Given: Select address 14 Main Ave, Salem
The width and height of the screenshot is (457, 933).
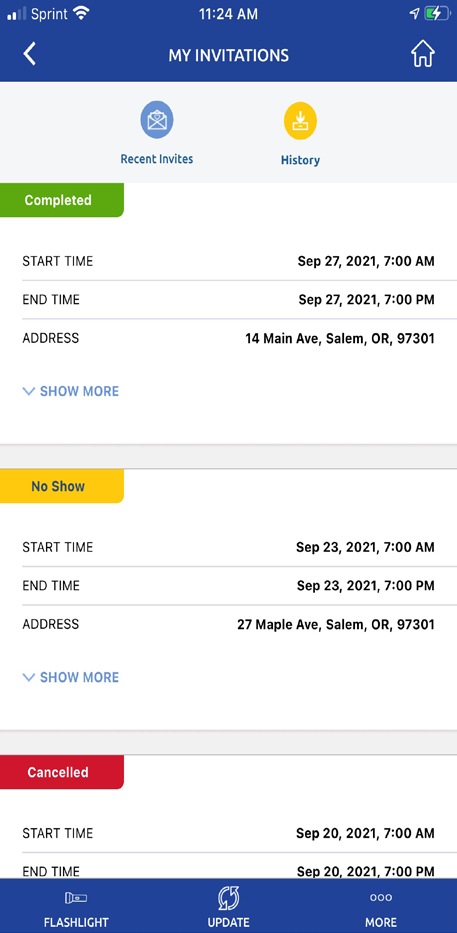Looking at the screenshot, I should pyautogui.click(x=340, y=339).
